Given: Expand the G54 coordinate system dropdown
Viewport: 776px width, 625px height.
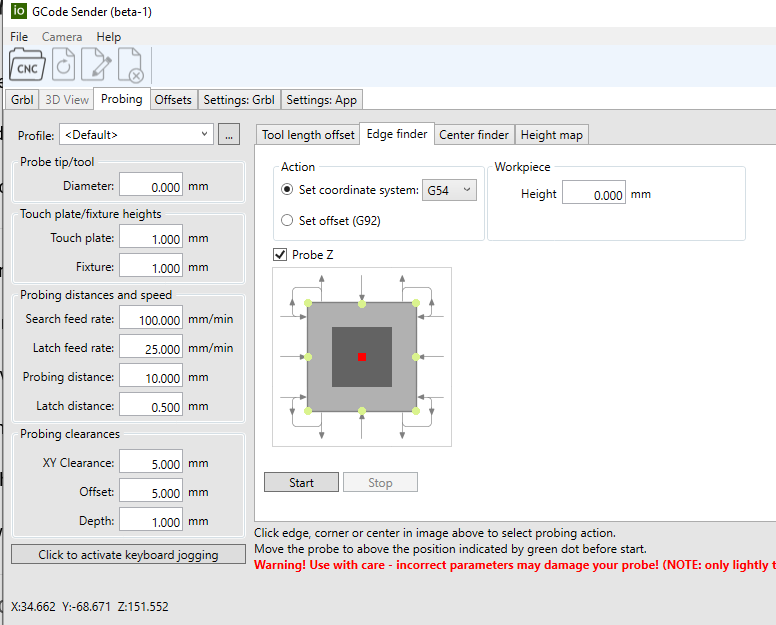Looking at the screenshot, I should coord(449,190).
